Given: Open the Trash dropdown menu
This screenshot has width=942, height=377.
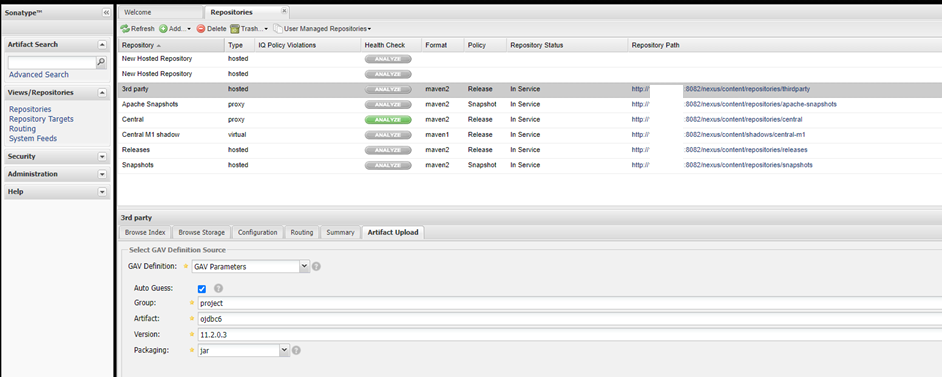Looking at the screenshot, I should coord(249,29).
